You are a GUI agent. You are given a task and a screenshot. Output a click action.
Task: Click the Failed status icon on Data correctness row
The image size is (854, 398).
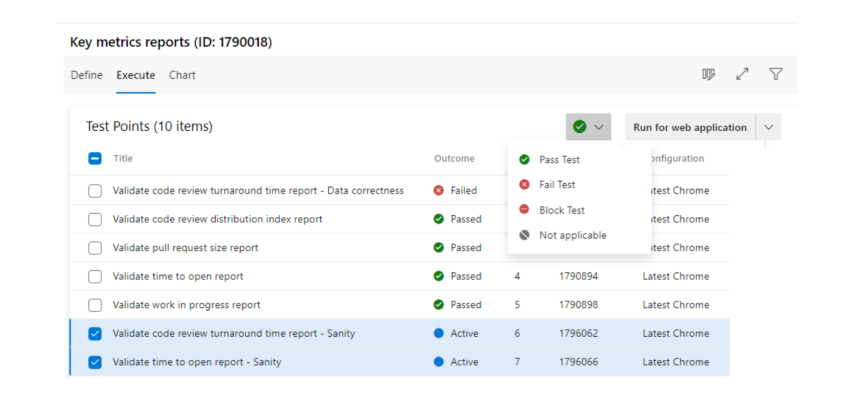[438, 191]
